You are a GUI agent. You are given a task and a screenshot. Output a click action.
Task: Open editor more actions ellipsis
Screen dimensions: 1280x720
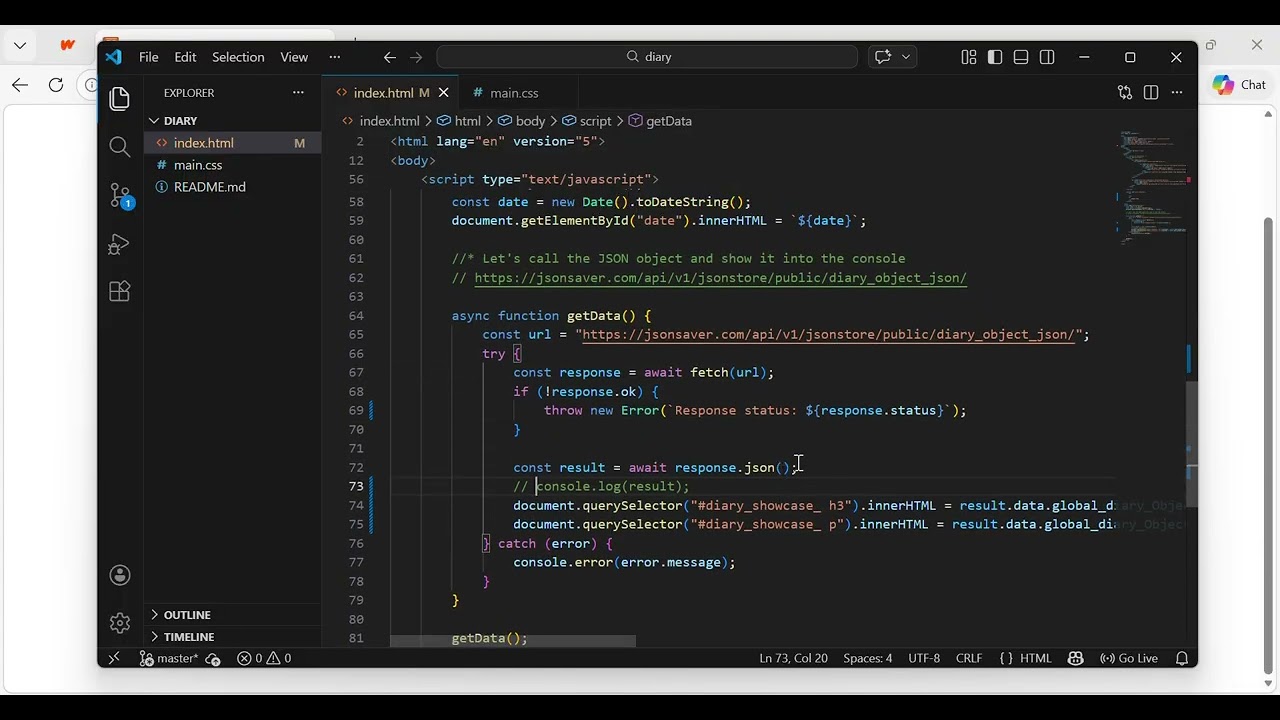click(x=1177, y=92)
